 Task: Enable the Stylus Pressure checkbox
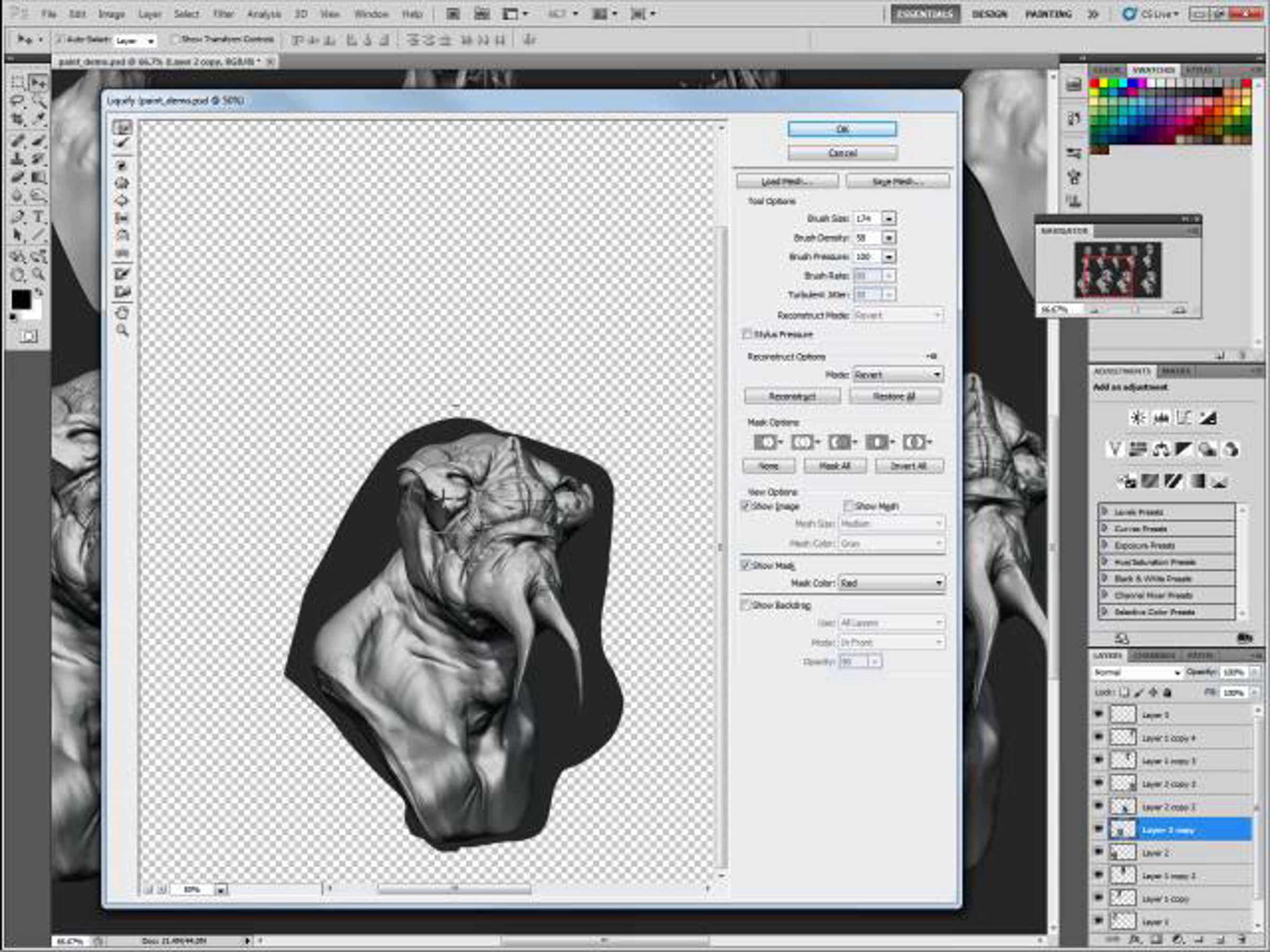pos(747,333)
